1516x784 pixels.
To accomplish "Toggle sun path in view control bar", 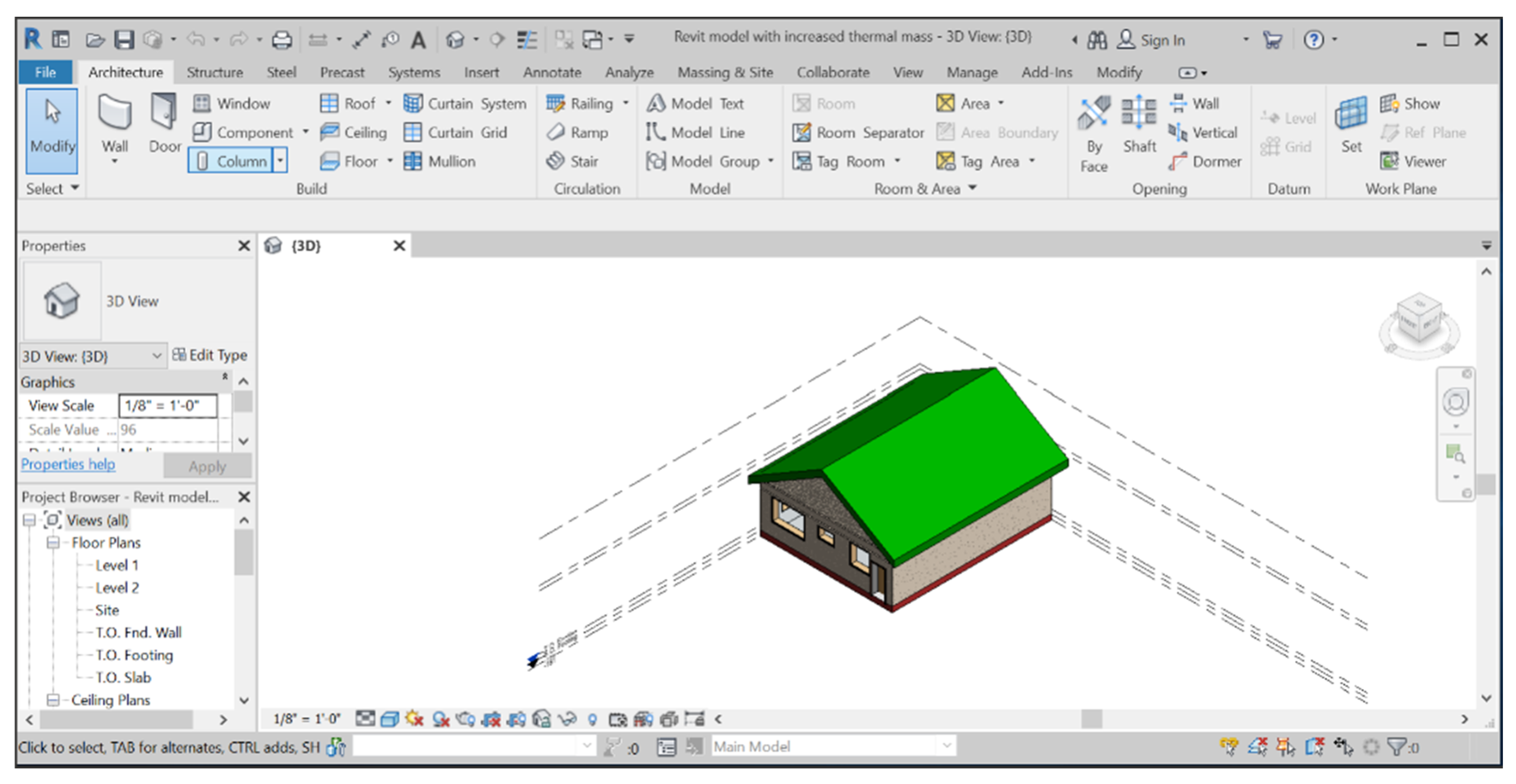I will tap(414, 719).
